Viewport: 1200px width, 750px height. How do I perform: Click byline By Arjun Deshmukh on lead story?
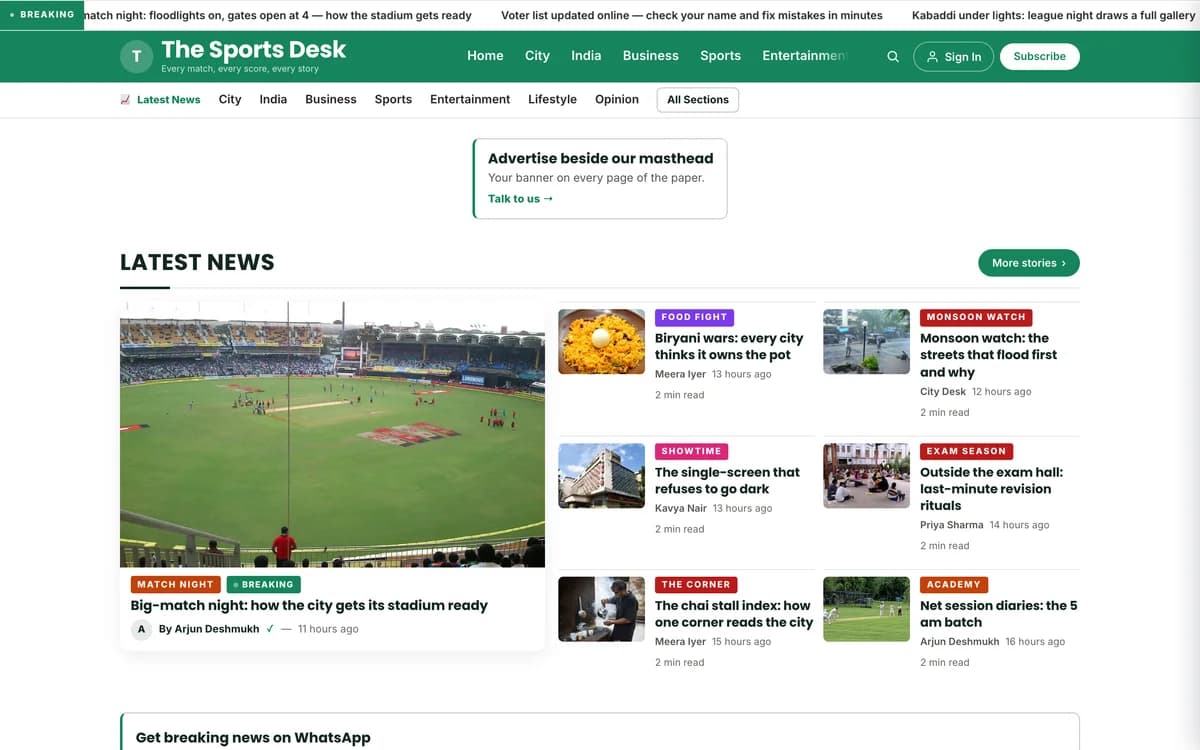click(x=209, y=629)
